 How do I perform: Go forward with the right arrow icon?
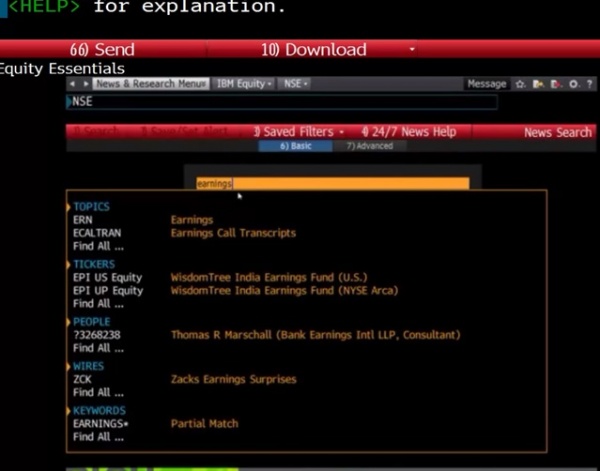pos(86,84)
